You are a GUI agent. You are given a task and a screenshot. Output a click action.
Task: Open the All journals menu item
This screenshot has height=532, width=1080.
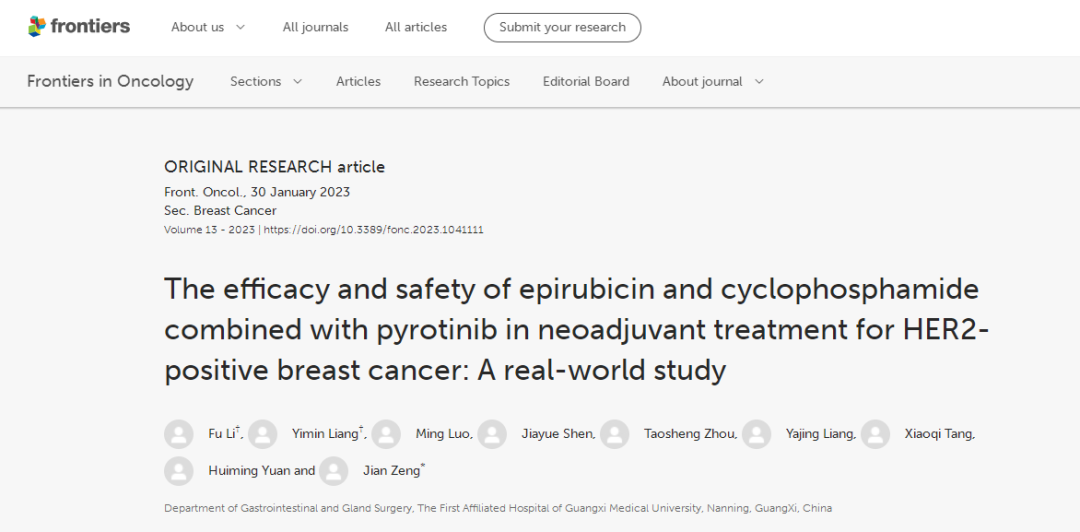pos(315,27)
